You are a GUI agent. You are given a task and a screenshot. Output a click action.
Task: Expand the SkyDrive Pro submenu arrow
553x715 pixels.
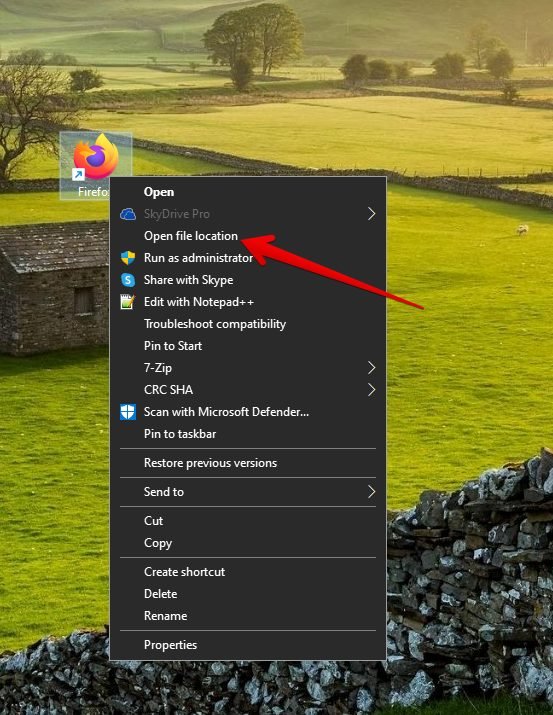pyautogui.click(x=372, y=214)
